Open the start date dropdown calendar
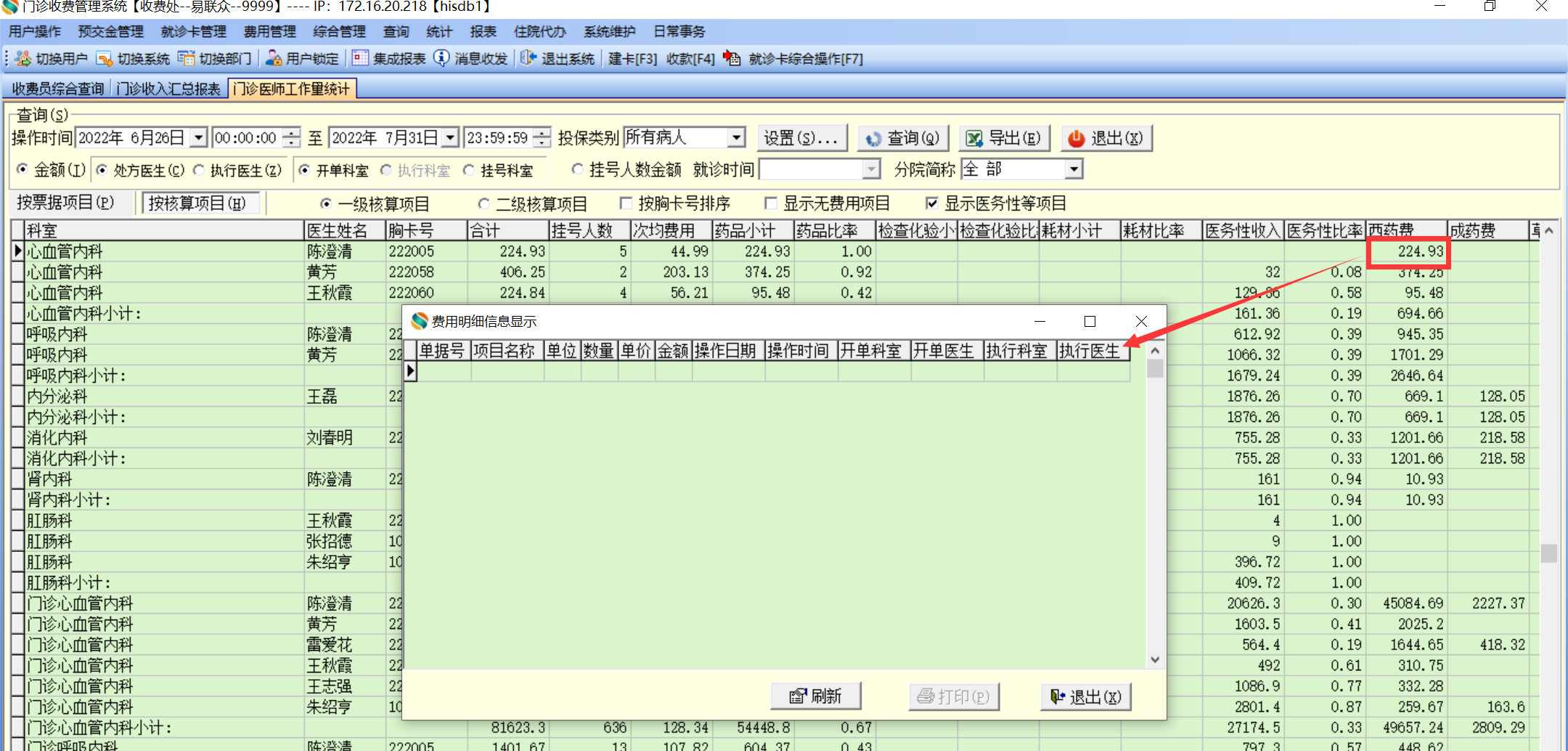 tap(198, 137)
